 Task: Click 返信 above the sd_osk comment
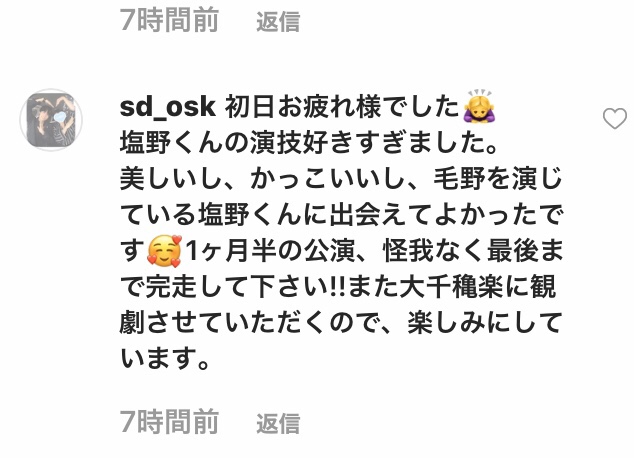[278, 21]
